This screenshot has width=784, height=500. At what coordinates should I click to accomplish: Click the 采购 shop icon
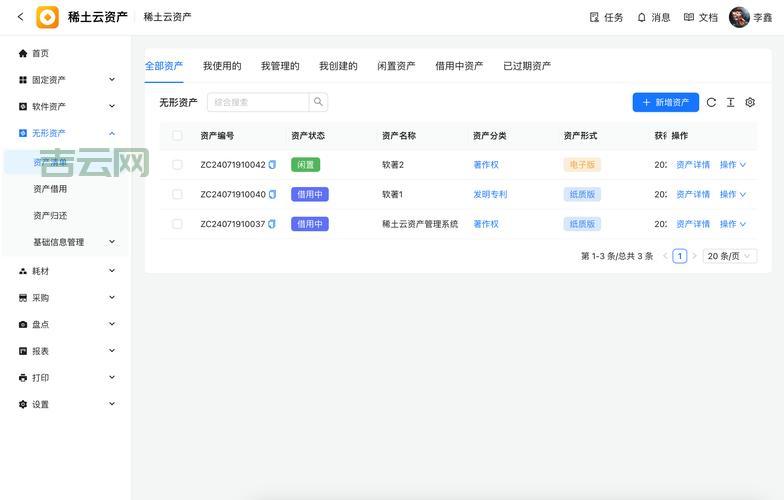pos(22,298)
